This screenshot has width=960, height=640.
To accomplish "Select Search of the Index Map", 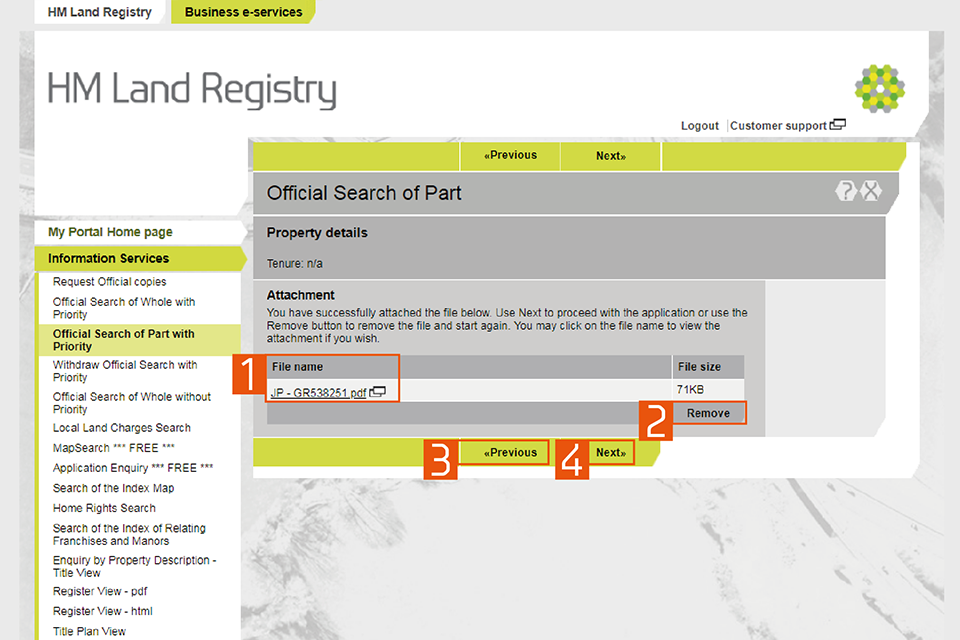I will tap(113, 488).
